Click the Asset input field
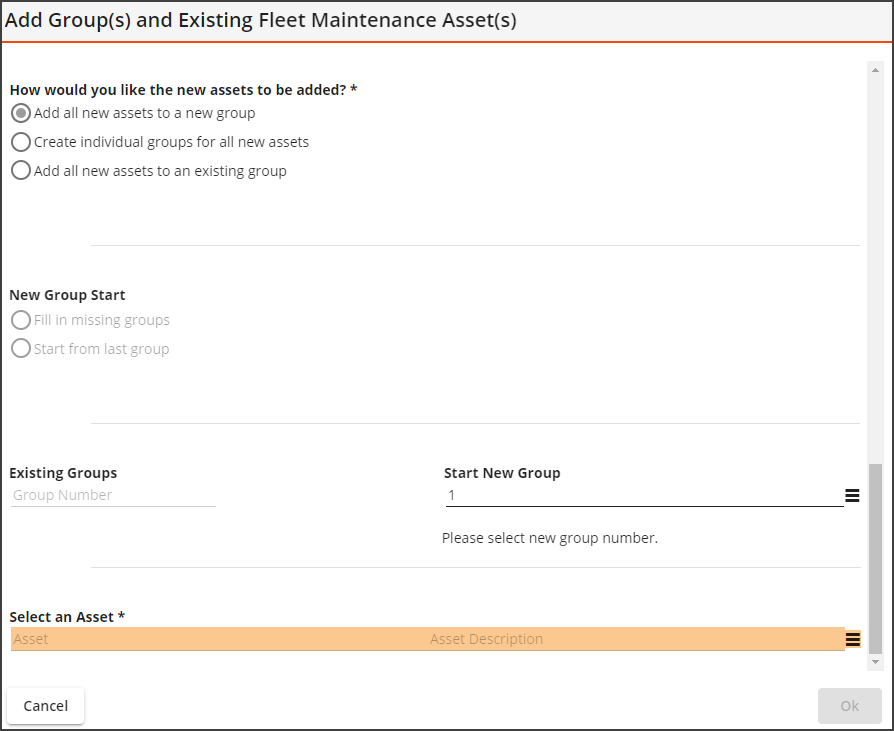Viewport: 894px width, 731px height. 219,639
